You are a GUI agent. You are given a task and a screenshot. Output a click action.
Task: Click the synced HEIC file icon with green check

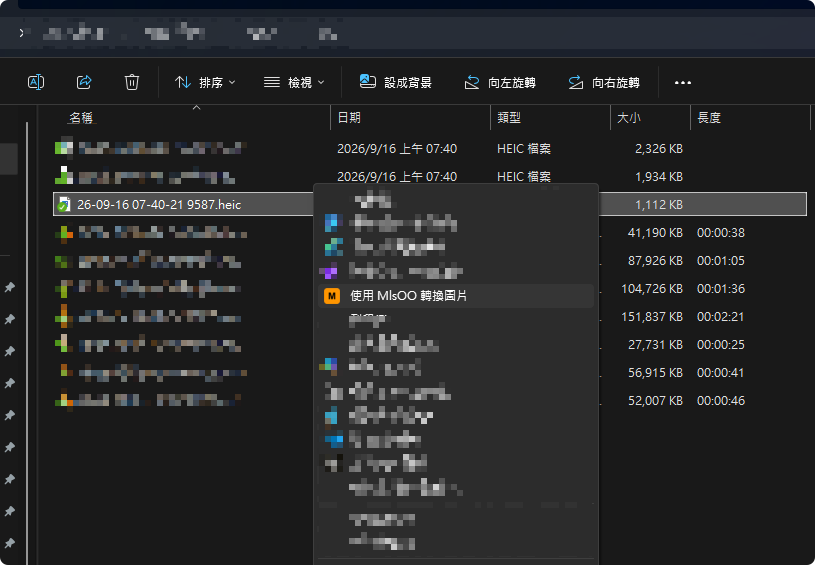click(x=63, y=204)
